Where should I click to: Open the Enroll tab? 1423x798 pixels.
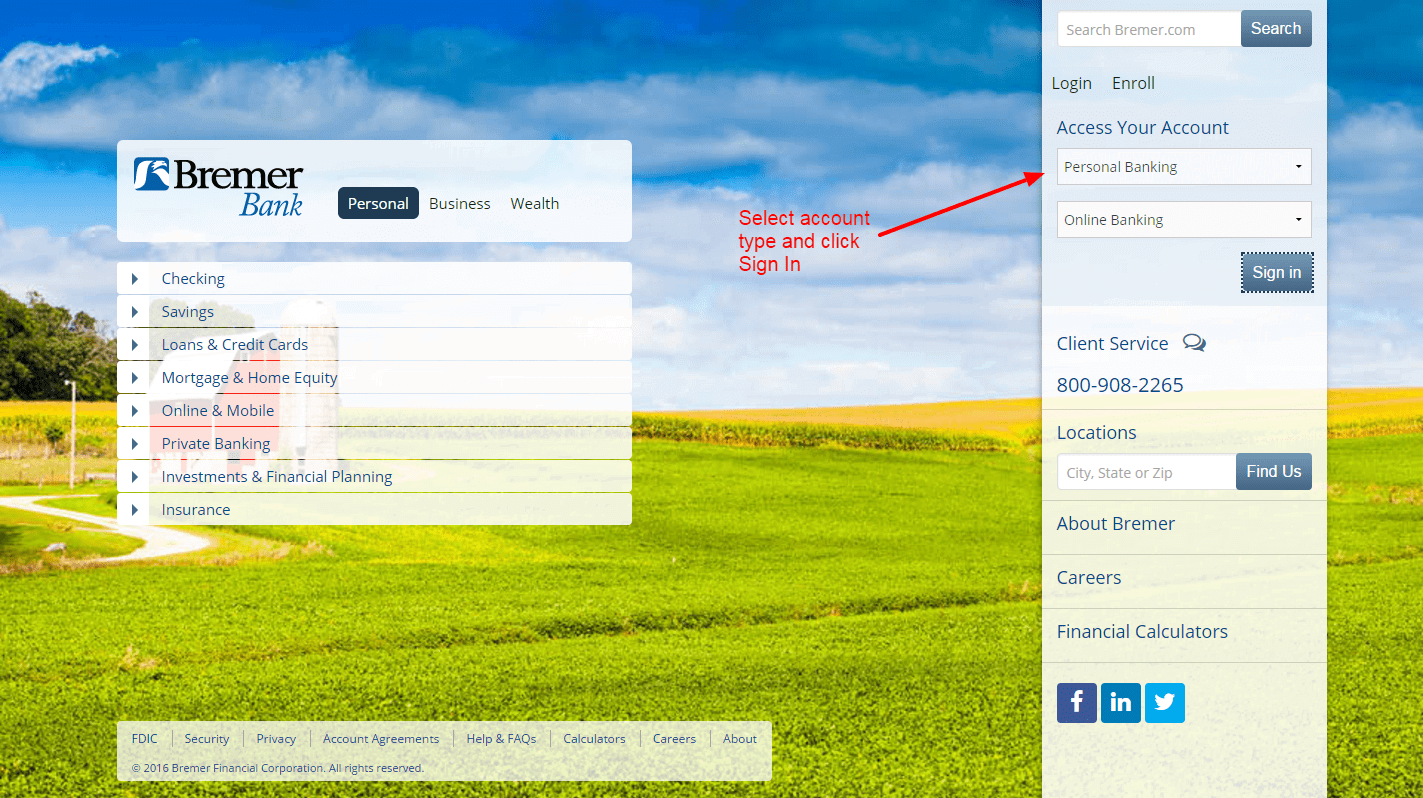(x=1133, y=83)
